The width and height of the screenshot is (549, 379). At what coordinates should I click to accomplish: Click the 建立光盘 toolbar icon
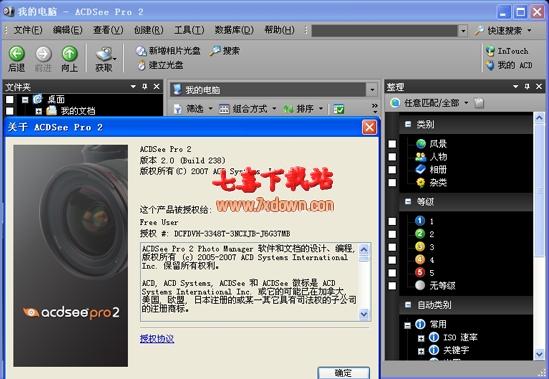[141, 65]
